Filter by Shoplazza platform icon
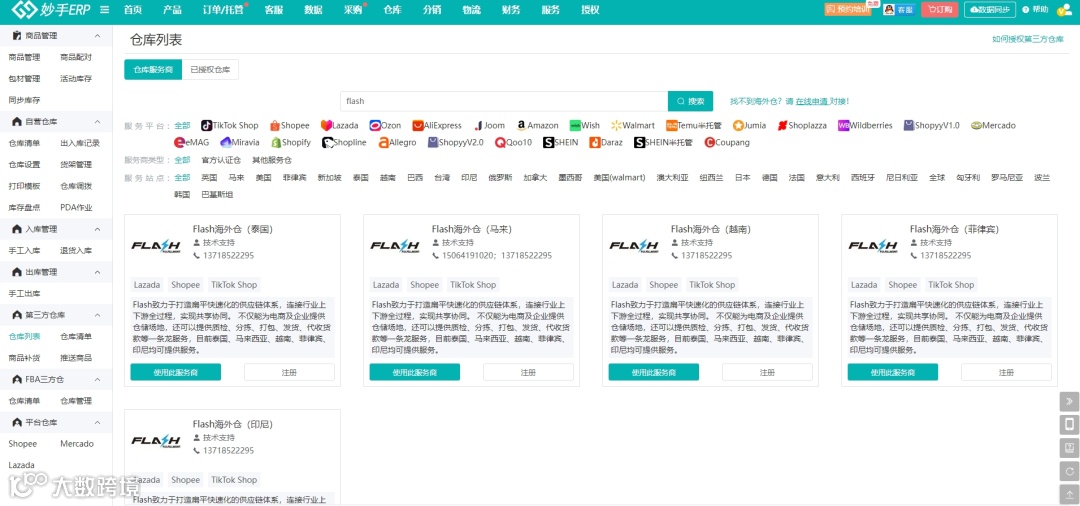 click(x=782, y=125)
